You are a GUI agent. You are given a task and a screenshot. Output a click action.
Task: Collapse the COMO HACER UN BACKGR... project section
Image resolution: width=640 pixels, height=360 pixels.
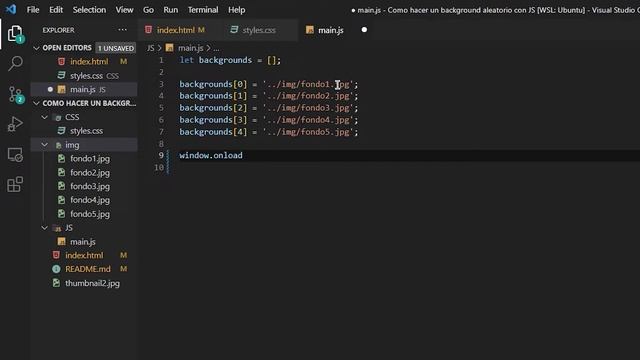36,103
